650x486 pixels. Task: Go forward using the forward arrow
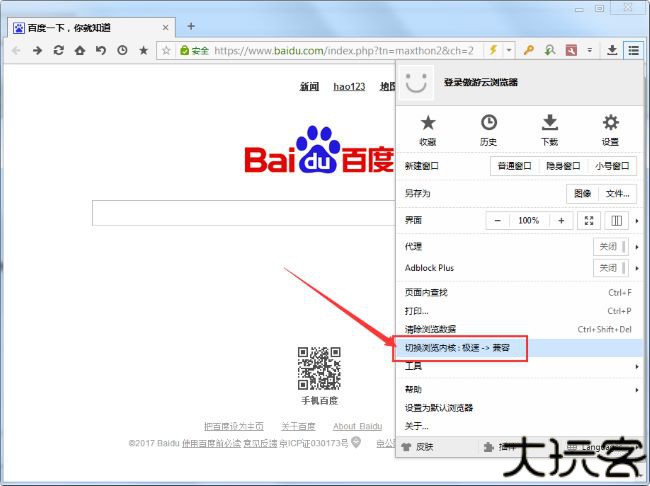37,51
